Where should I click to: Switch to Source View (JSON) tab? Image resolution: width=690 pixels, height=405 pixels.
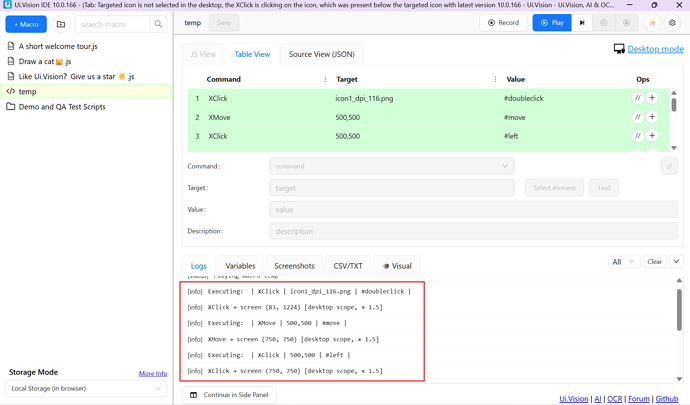(321, 54)
